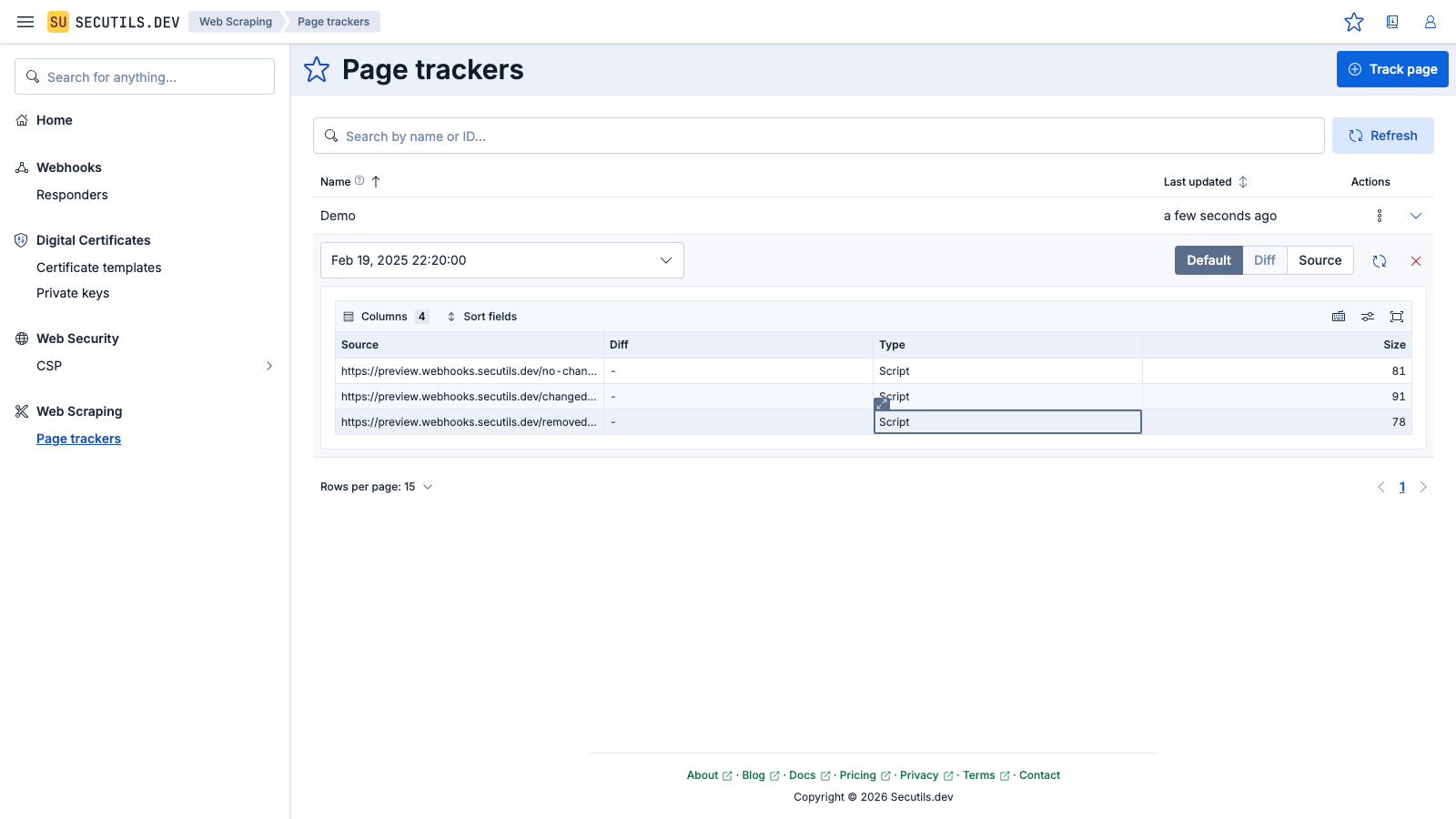The height and width of the screenshot is (819, 1456).
Task: Open the Pricing link in the footer
Action: [x=859, y=774]
